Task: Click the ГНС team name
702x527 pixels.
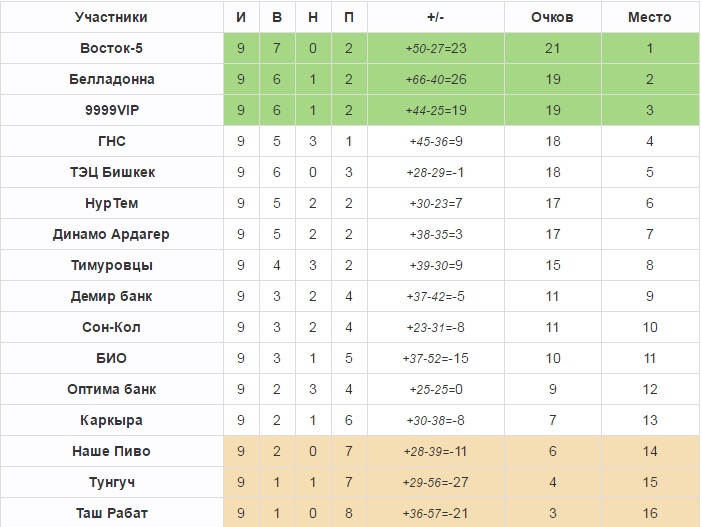Action: 111,141
